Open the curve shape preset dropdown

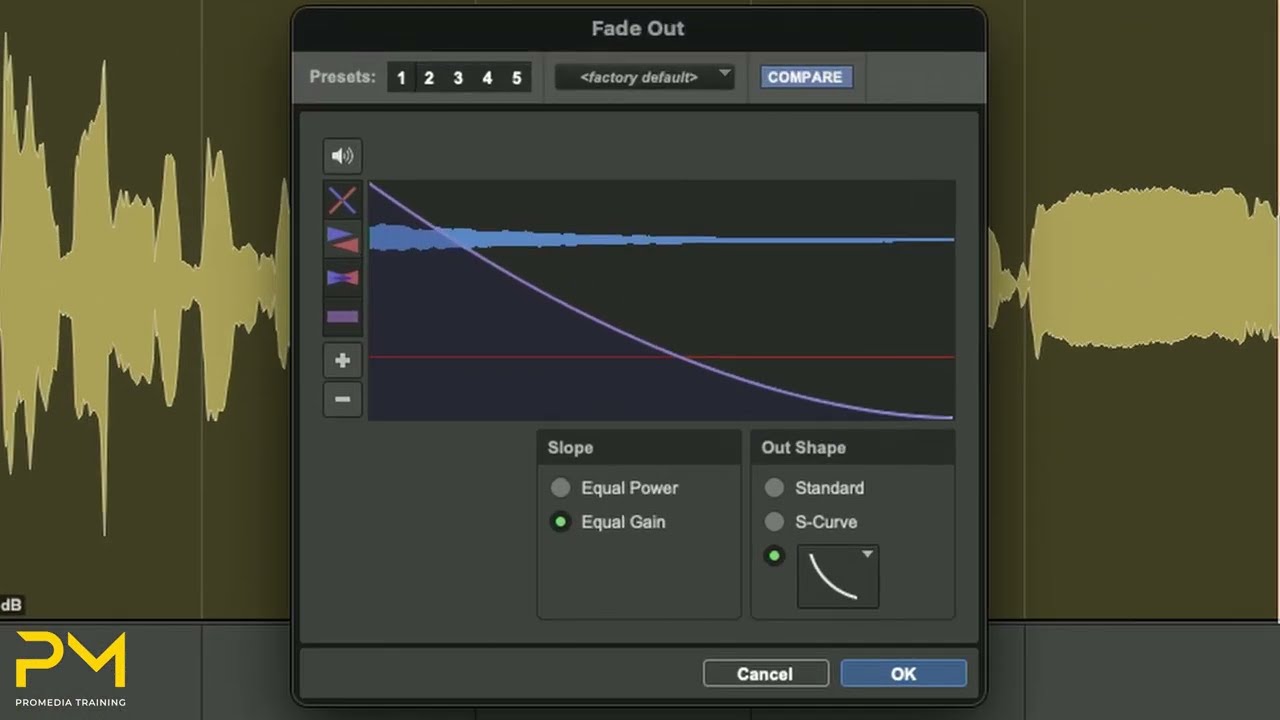tap(838, 576)
